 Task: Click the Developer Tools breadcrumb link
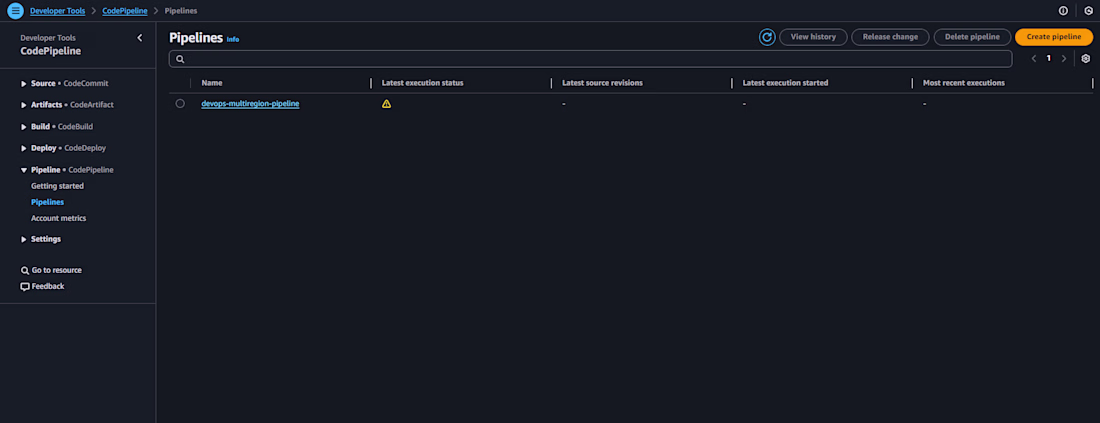pyautogui.click(x=58, y=11)
